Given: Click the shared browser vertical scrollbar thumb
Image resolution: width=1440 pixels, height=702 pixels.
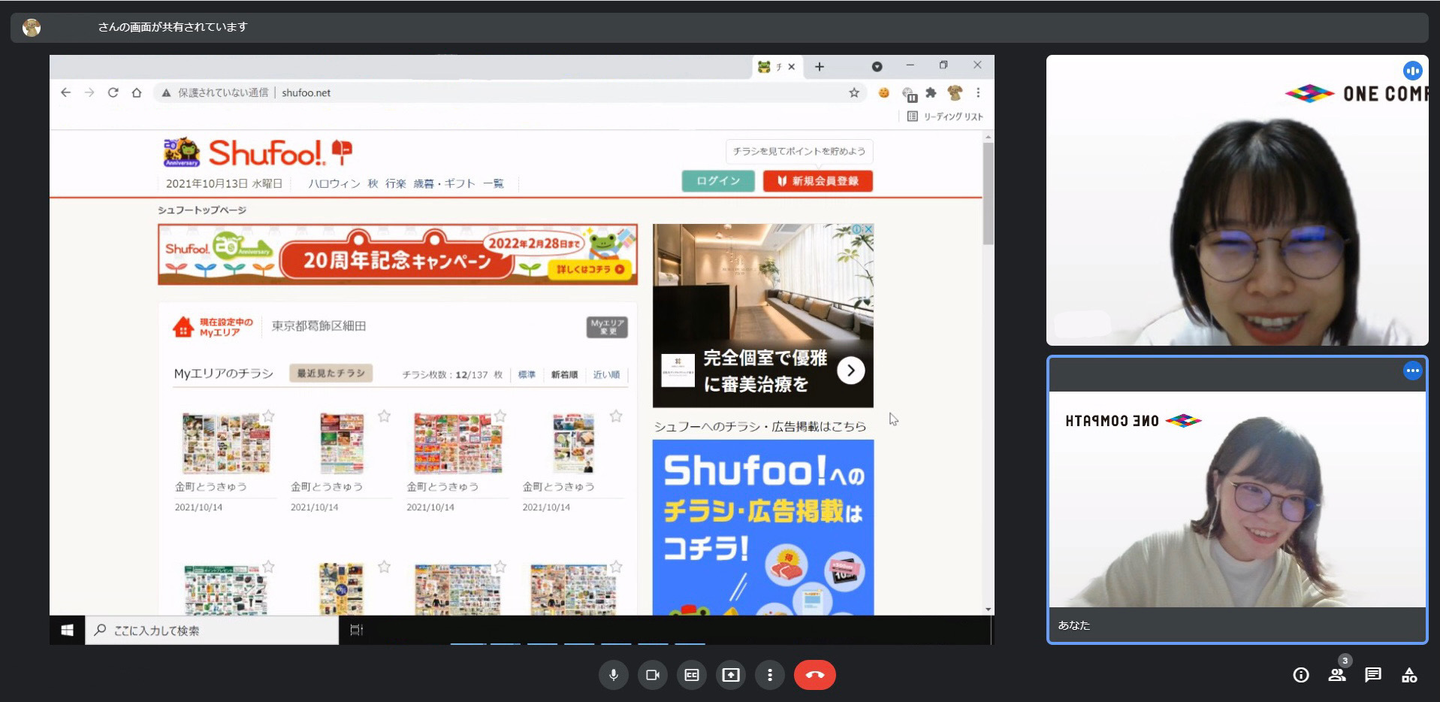Looking at the screenshot, I should (988, 192).
